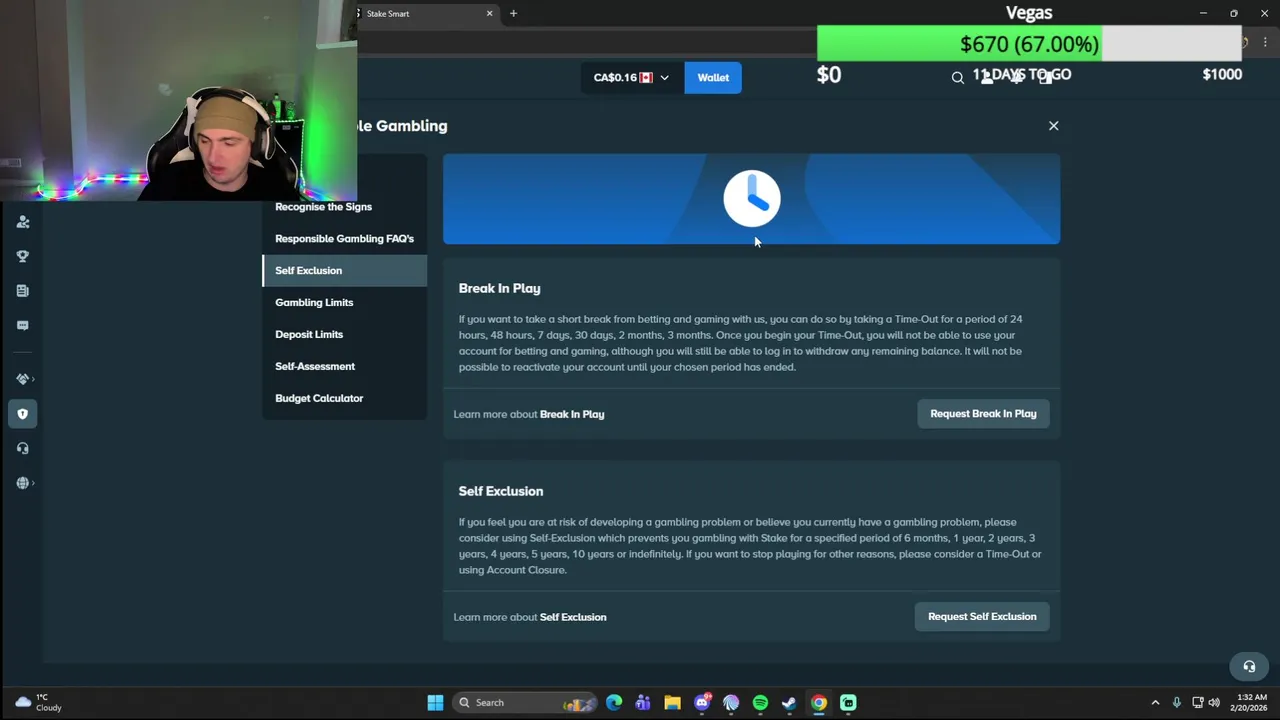
Task: Open a new browser tab
Action: coord(513,13)
